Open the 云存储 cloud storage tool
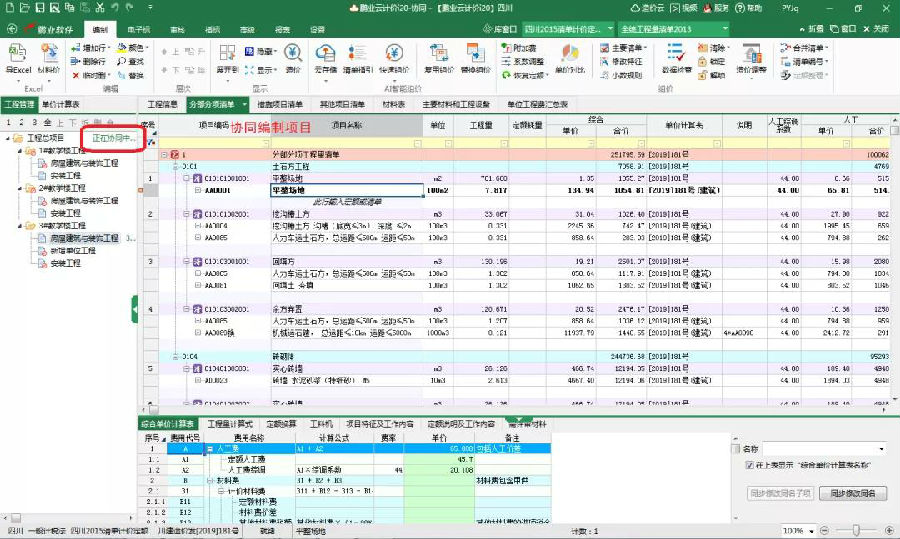 tap(326, 54)
